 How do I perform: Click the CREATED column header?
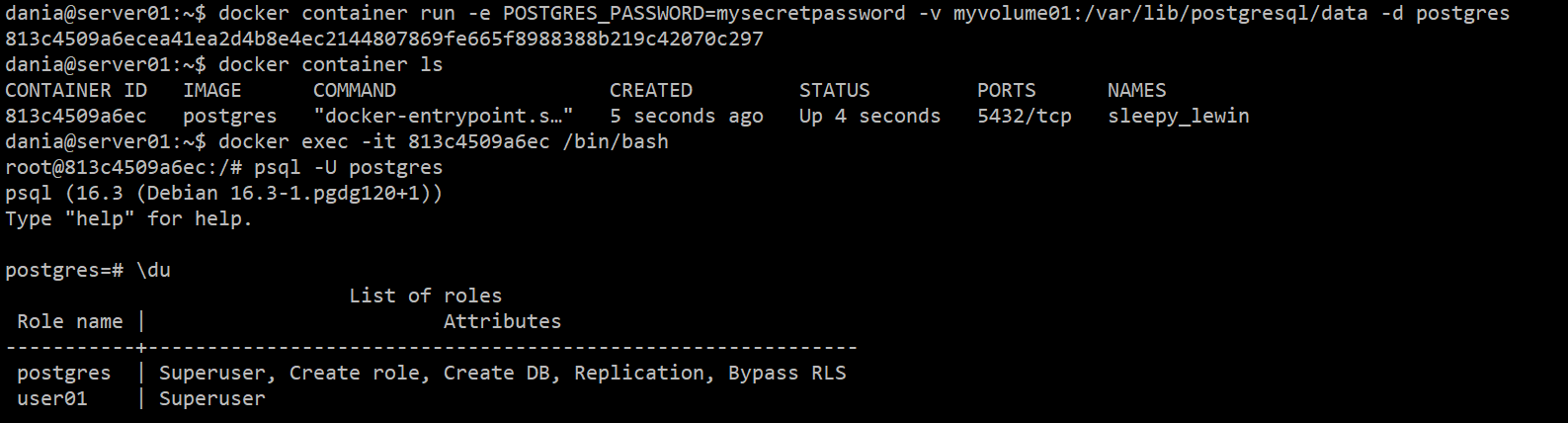tap(651, 90)
